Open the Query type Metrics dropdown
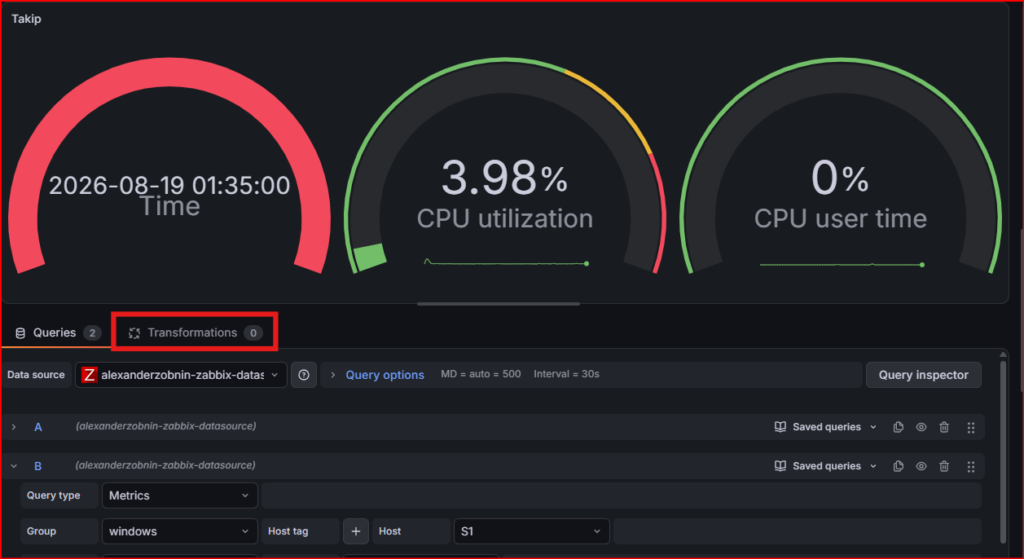1024x559 pixels. [180, 496]
